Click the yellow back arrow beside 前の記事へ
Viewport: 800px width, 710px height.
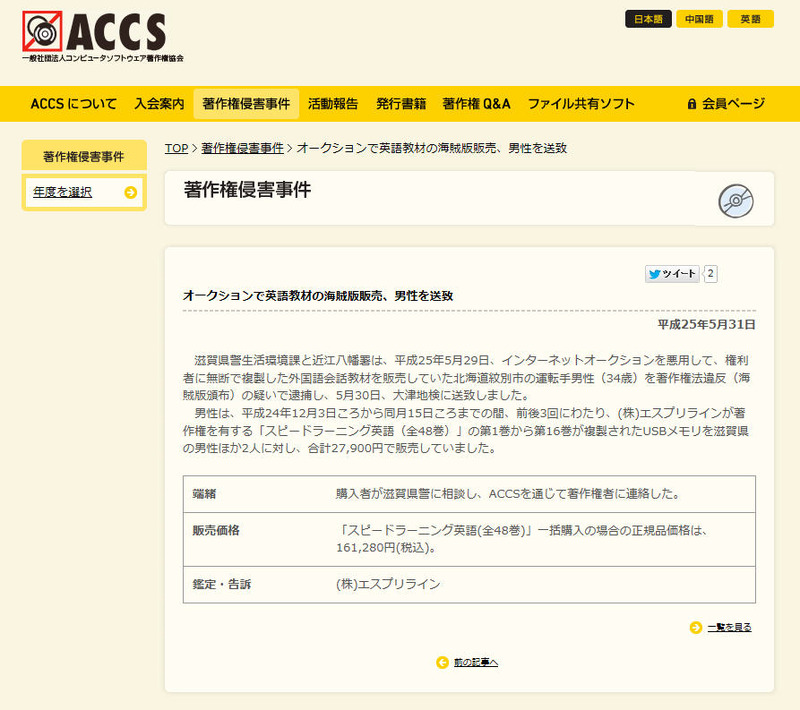pos(442,662)
